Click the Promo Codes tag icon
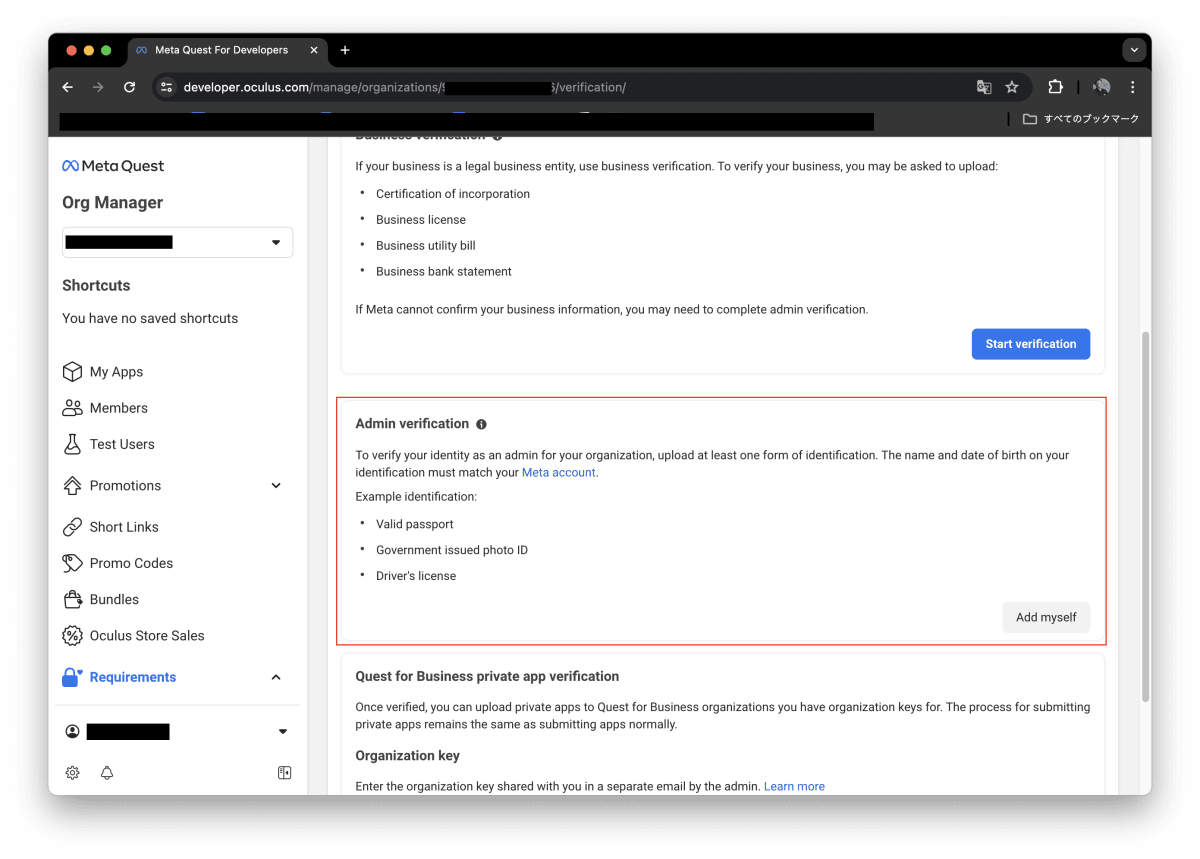Viewport: 1200px width, 859px height. click(72, 563)
